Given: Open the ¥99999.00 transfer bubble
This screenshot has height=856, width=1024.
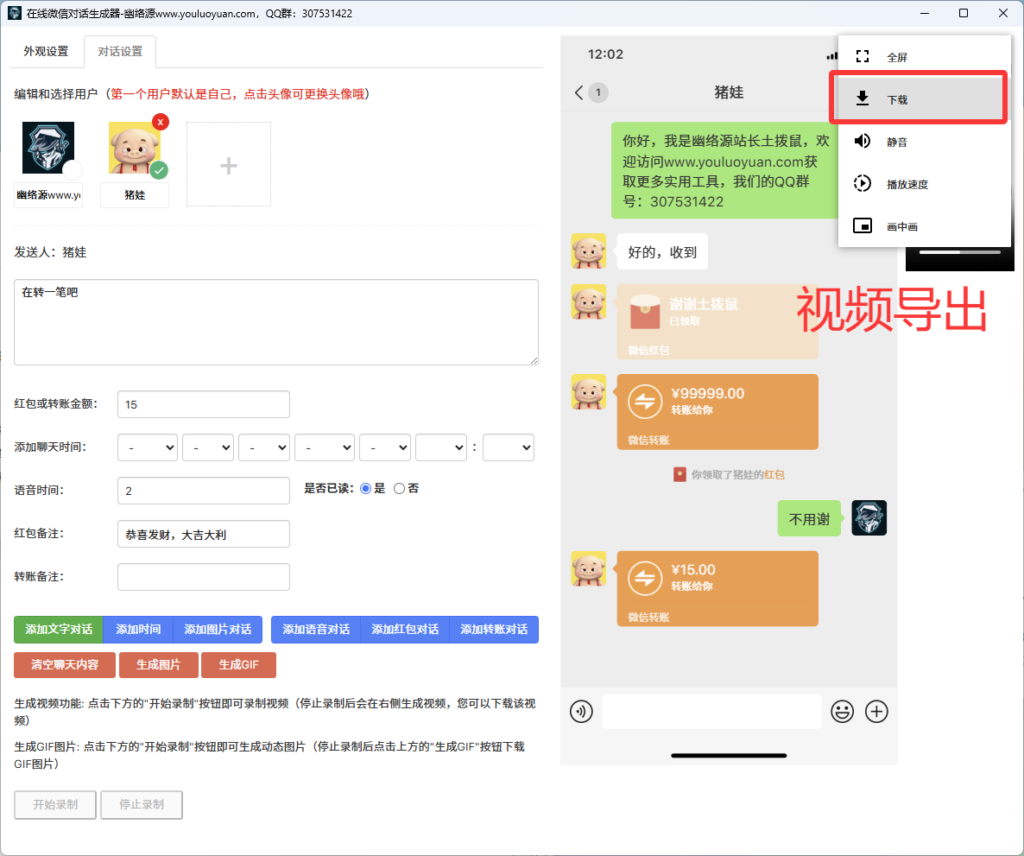Looking at the screenshot, I should coord(718,411).
